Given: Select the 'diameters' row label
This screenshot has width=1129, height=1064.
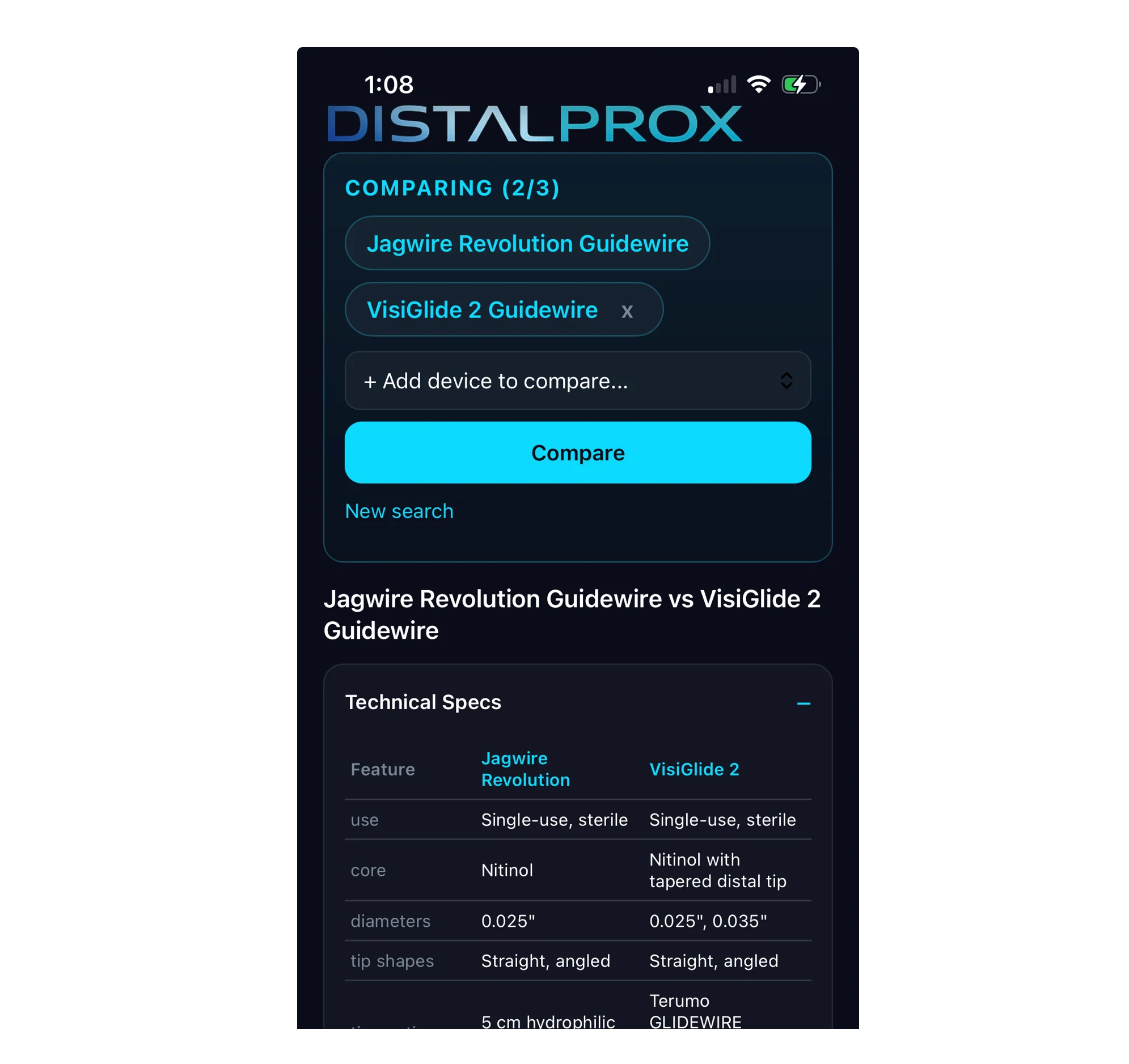Looking at the screenshot, I should coord(391,921).
